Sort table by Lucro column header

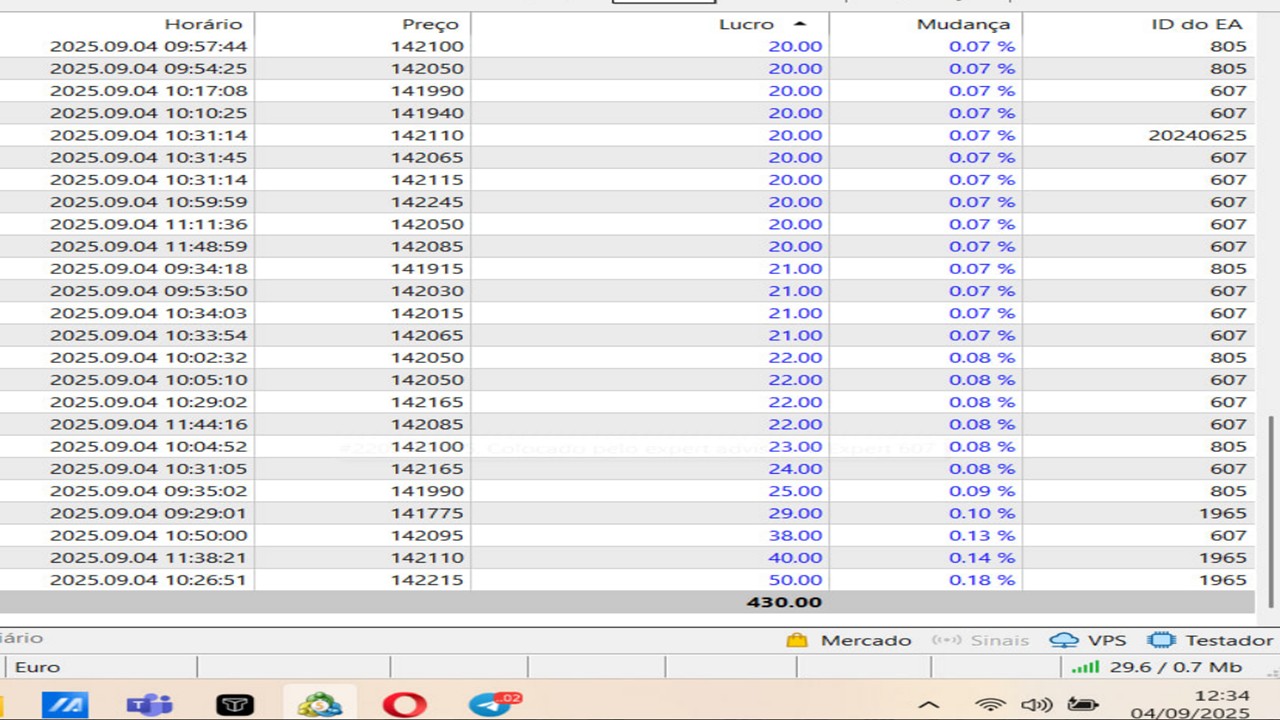746,24
